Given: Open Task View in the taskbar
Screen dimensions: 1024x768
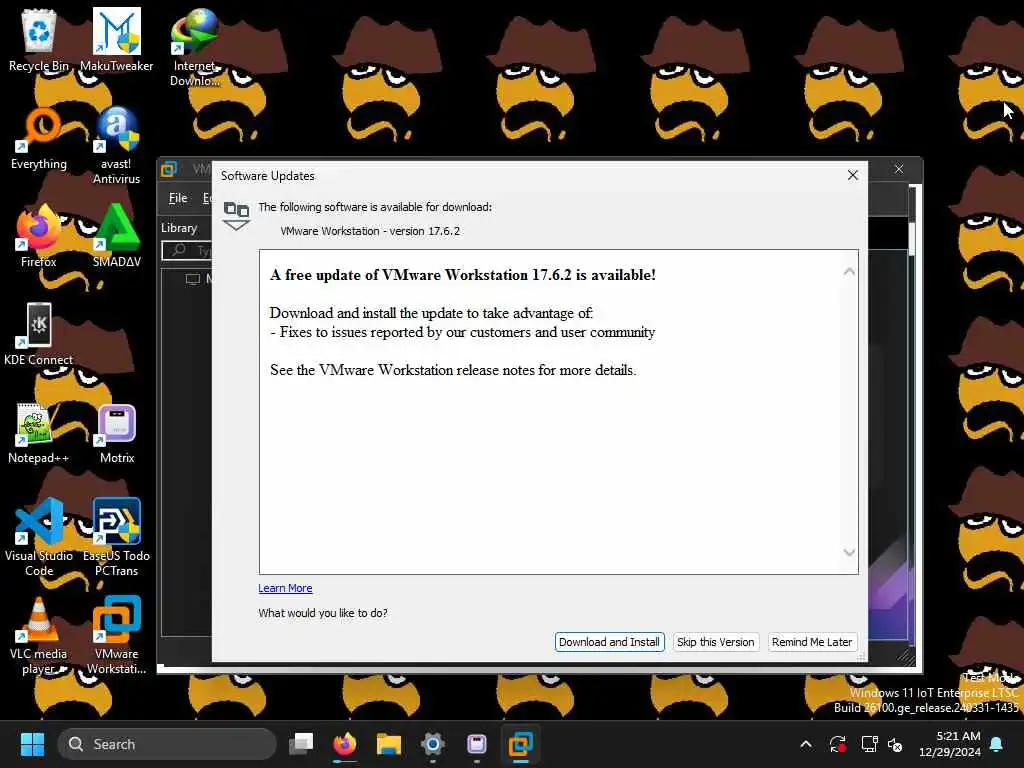Looking at the screenshot, I should coord(301,744).
